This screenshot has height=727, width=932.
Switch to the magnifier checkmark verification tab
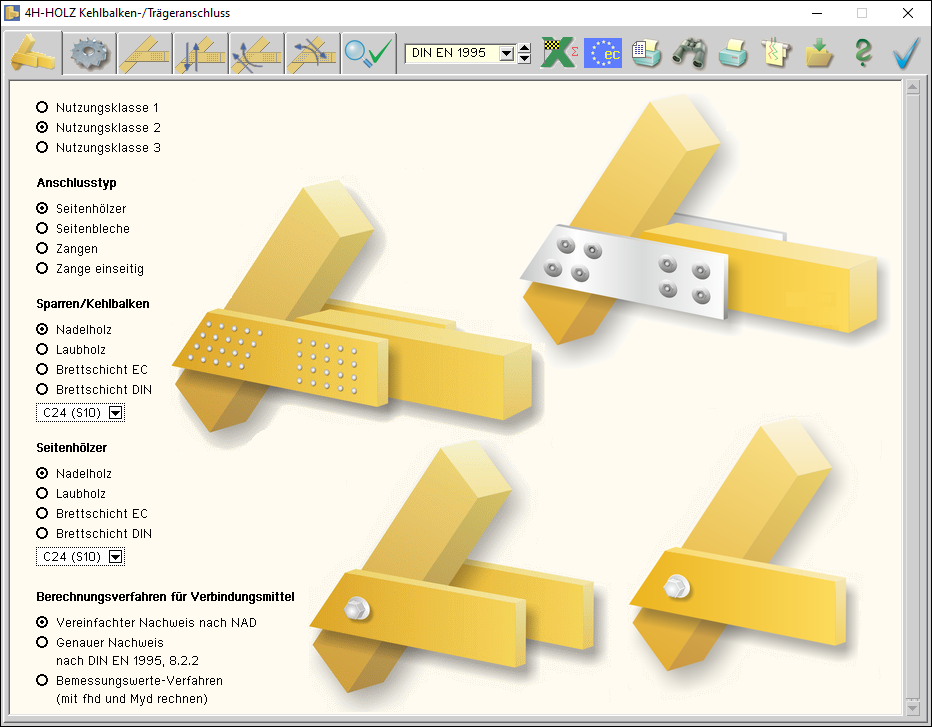[368, 53]
